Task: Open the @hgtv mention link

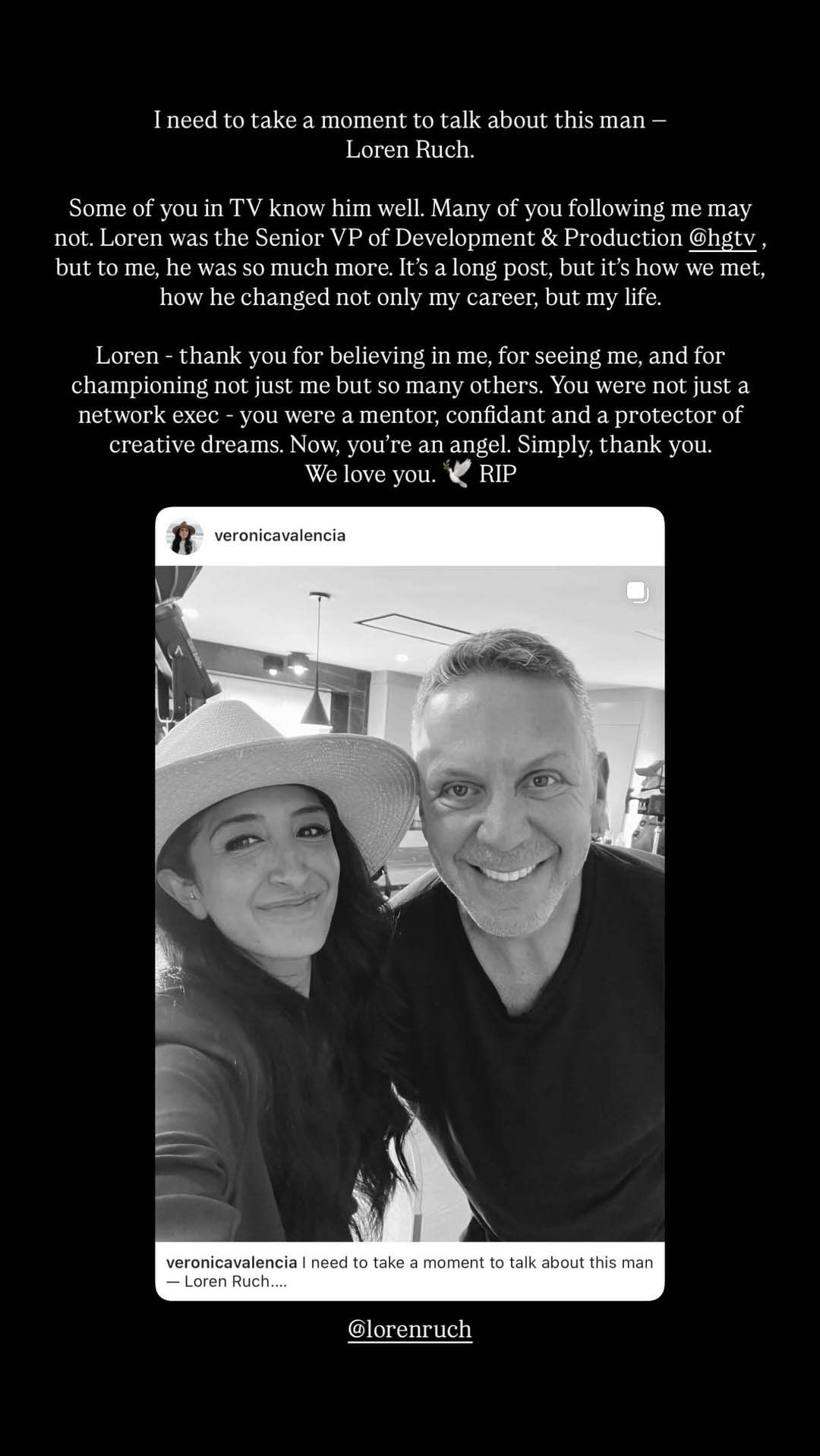Action: [722, 238]
